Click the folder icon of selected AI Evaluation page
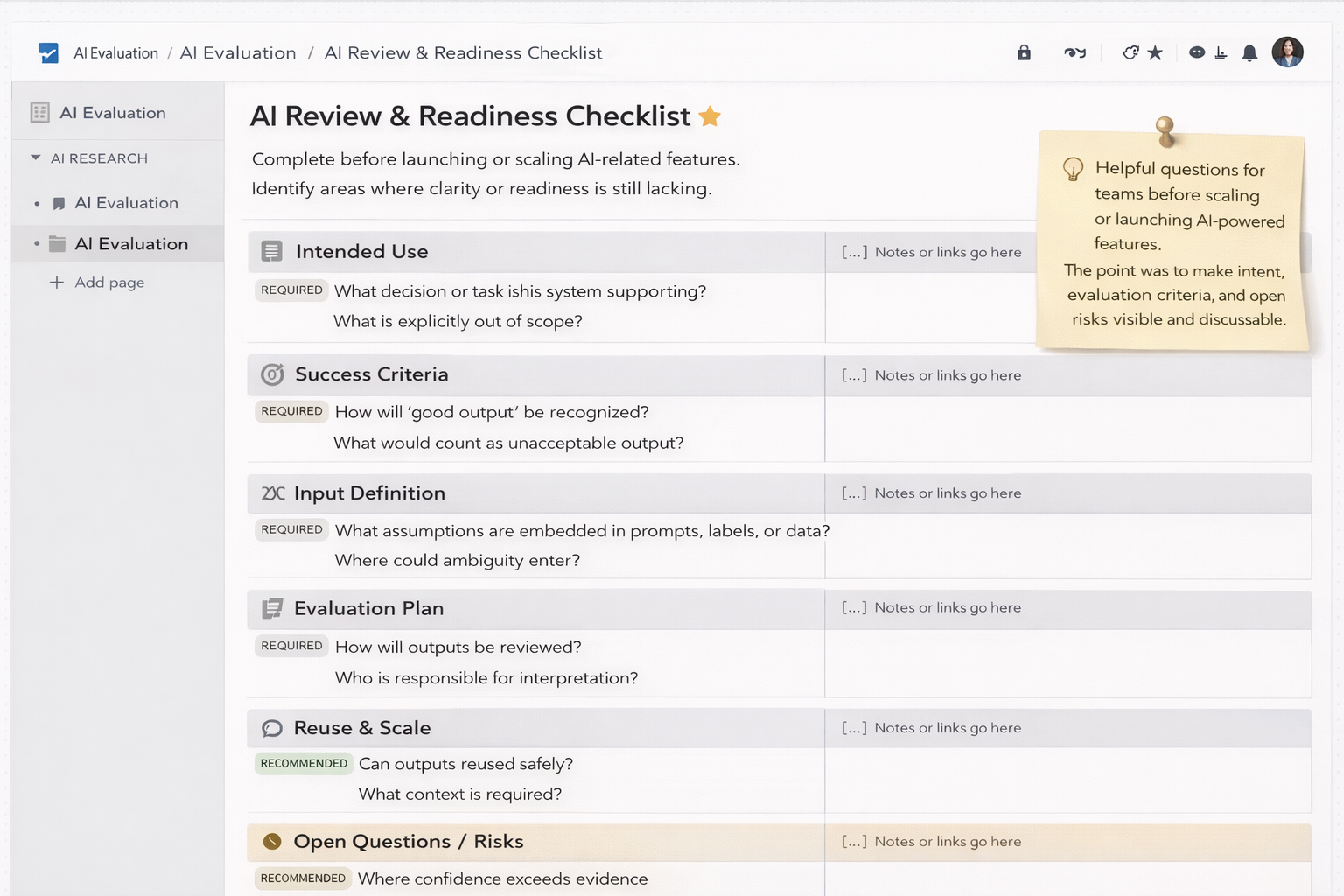Image resolution: width=1344 pixels, height=896 pixels. point(58,244)
